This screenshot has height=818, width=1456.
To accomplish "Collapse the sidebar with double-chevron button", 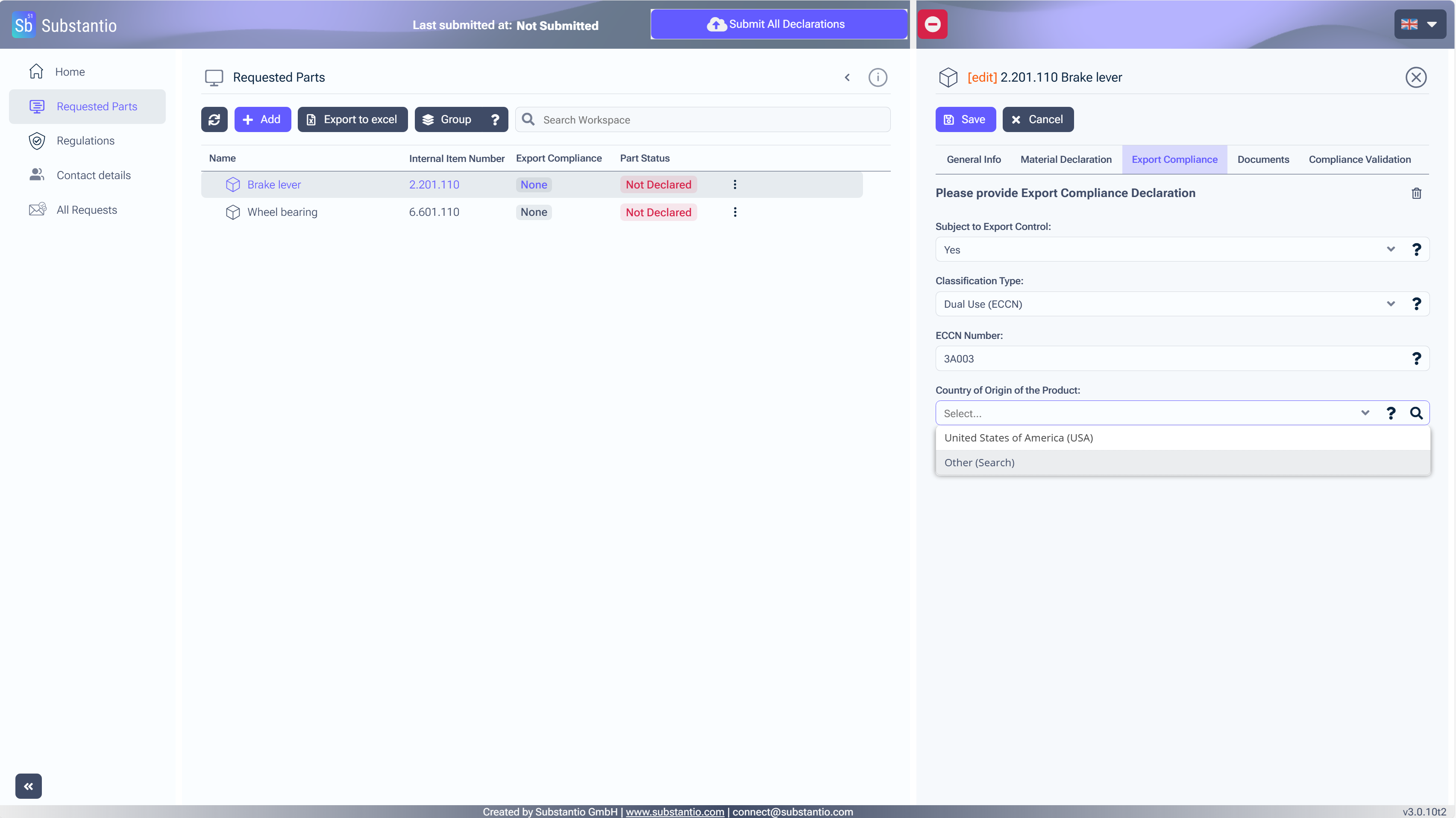I will click(x=28, y=786).
